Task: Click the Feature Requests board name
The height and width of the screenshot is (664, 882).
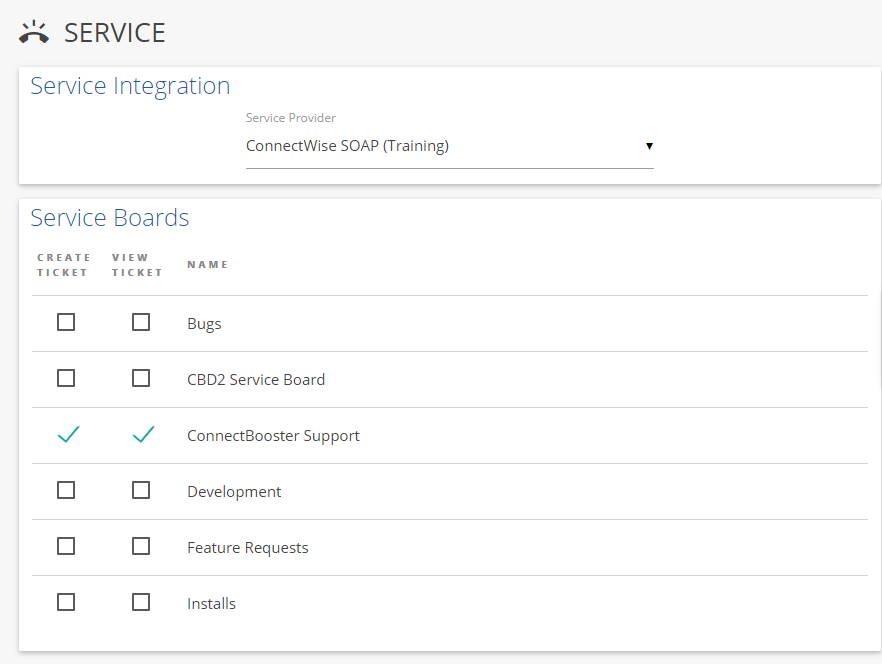Action: (x=248, y=548)
